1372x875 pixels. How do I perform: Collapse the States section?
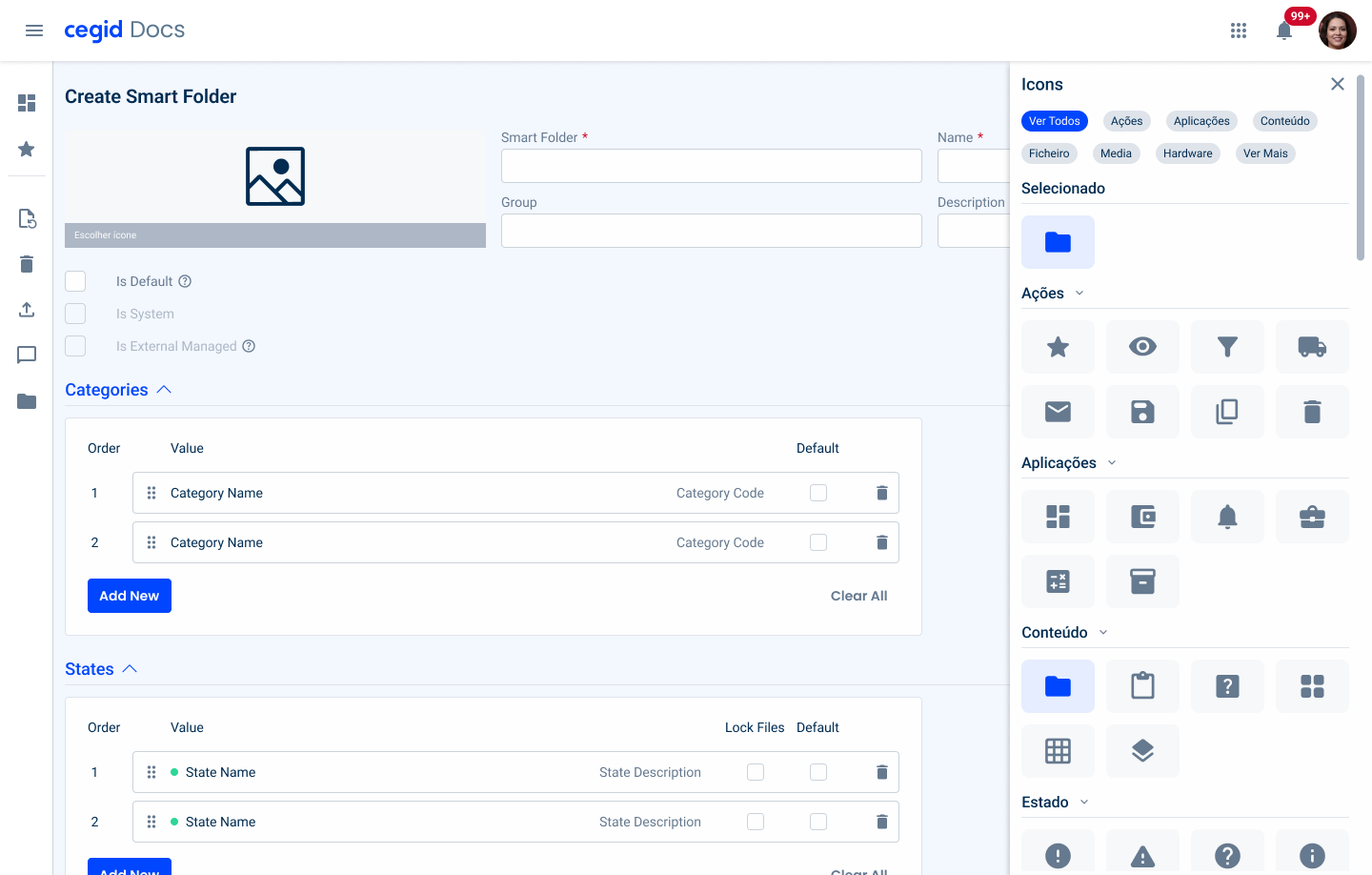[x=130, y=669]
